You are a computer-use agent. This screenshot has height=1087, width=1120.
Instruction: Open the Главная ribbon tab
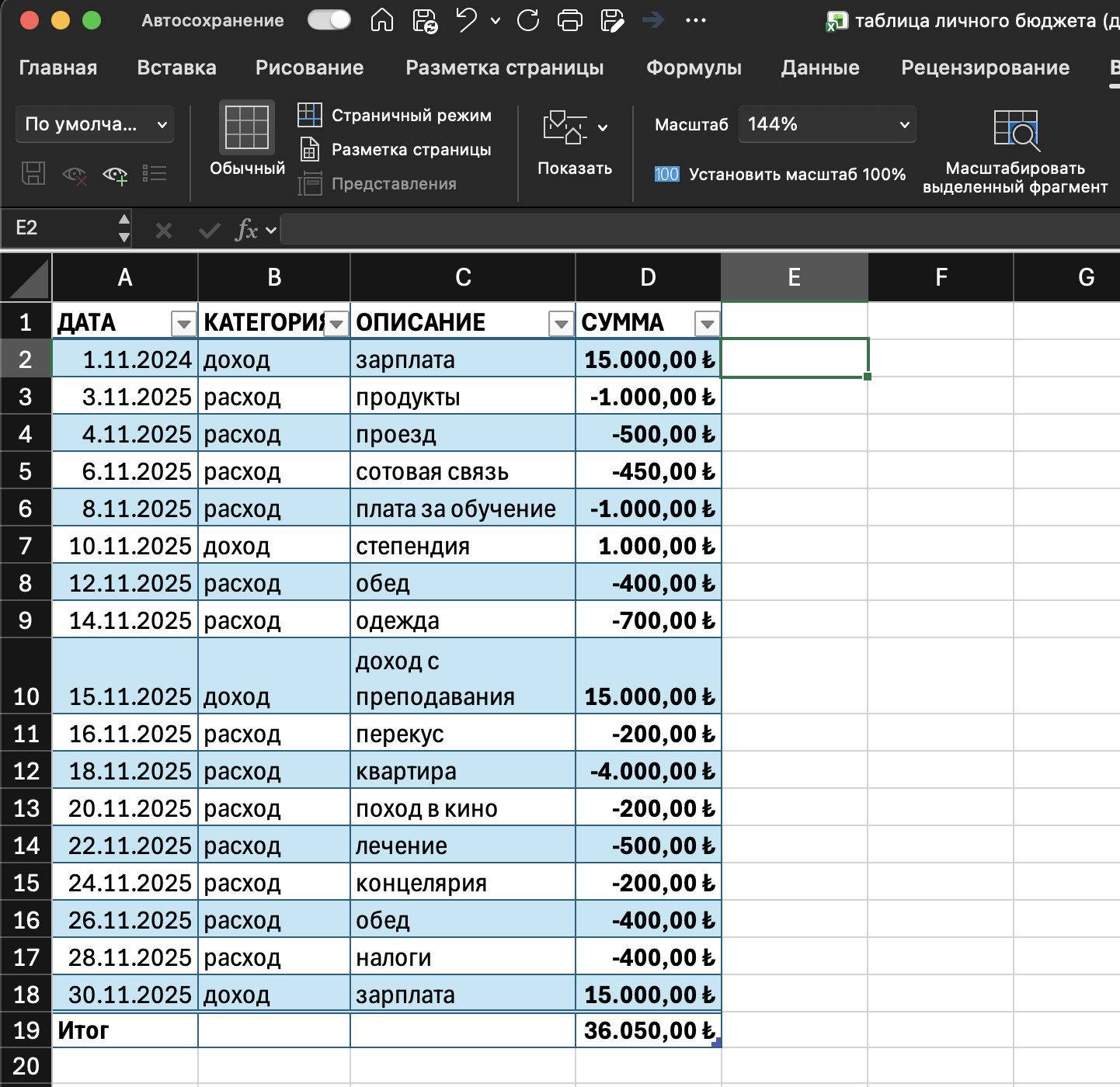58,68
